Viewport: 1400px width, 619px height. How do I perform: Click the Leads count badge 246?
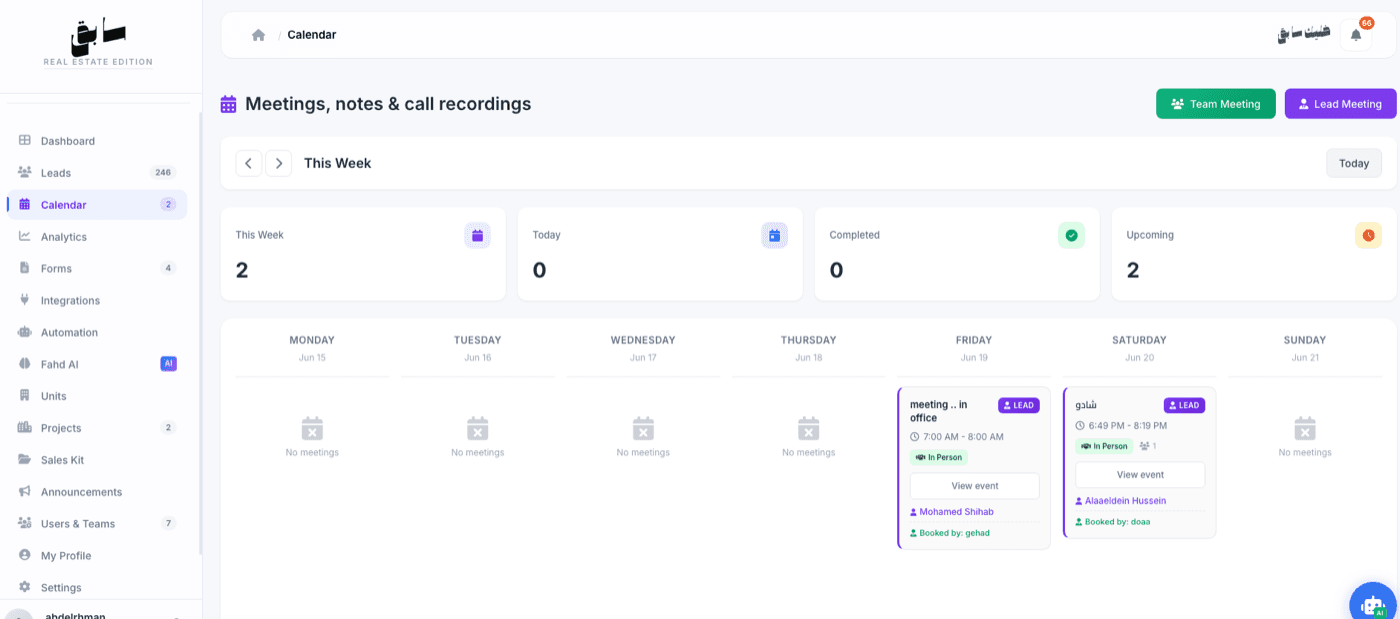tap(163, 172)
